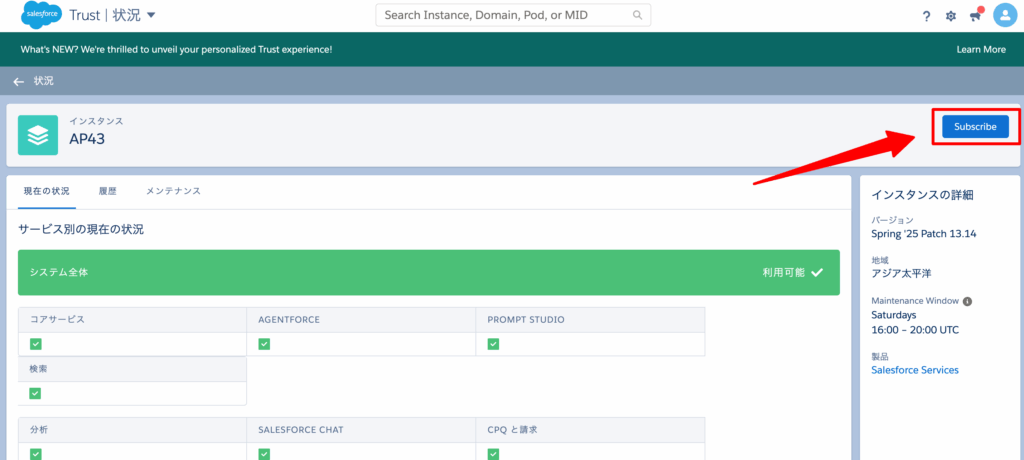
Task: Click the PROMPT STUDIO header cell
Action: pos(590,320)
